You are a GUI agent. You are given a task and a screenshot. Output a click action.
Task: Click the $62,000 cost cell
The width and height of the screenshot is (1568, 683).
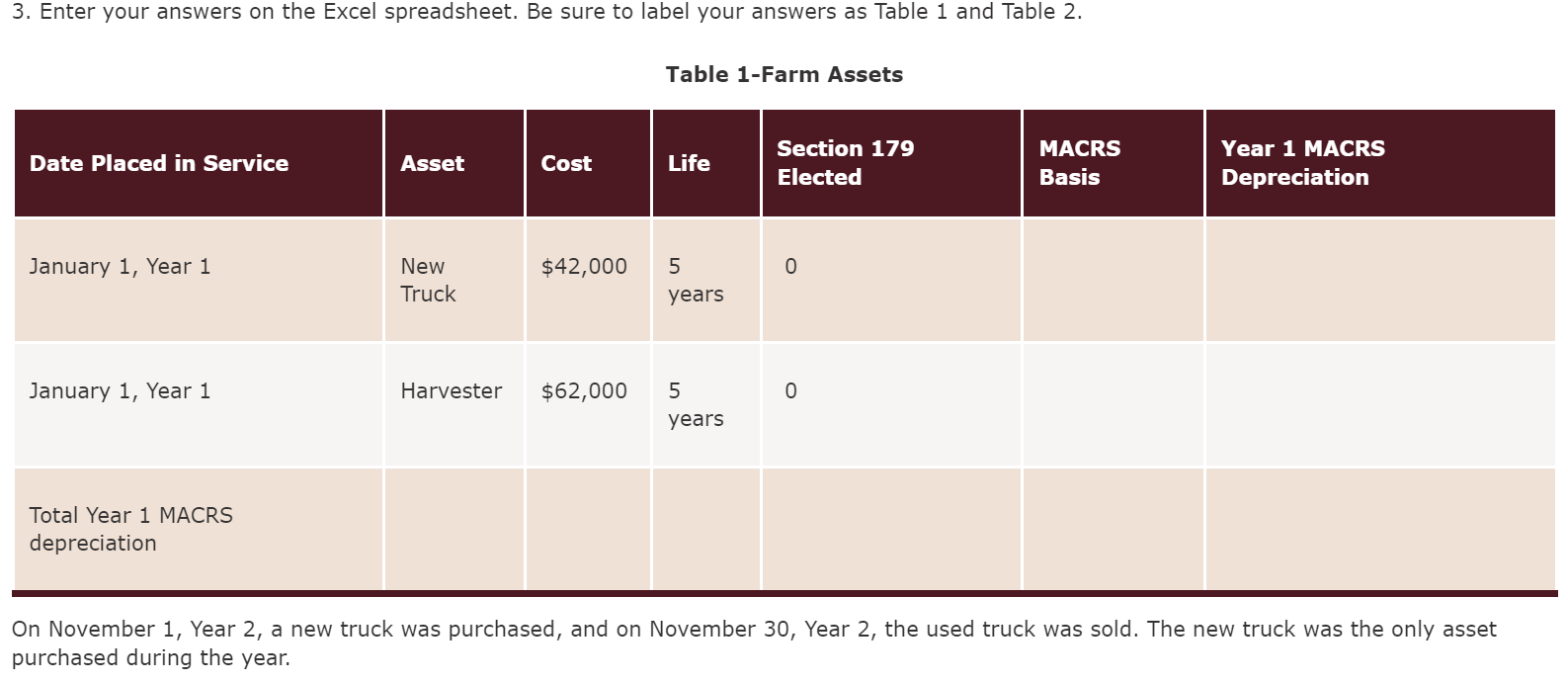(x=588, y=405)
